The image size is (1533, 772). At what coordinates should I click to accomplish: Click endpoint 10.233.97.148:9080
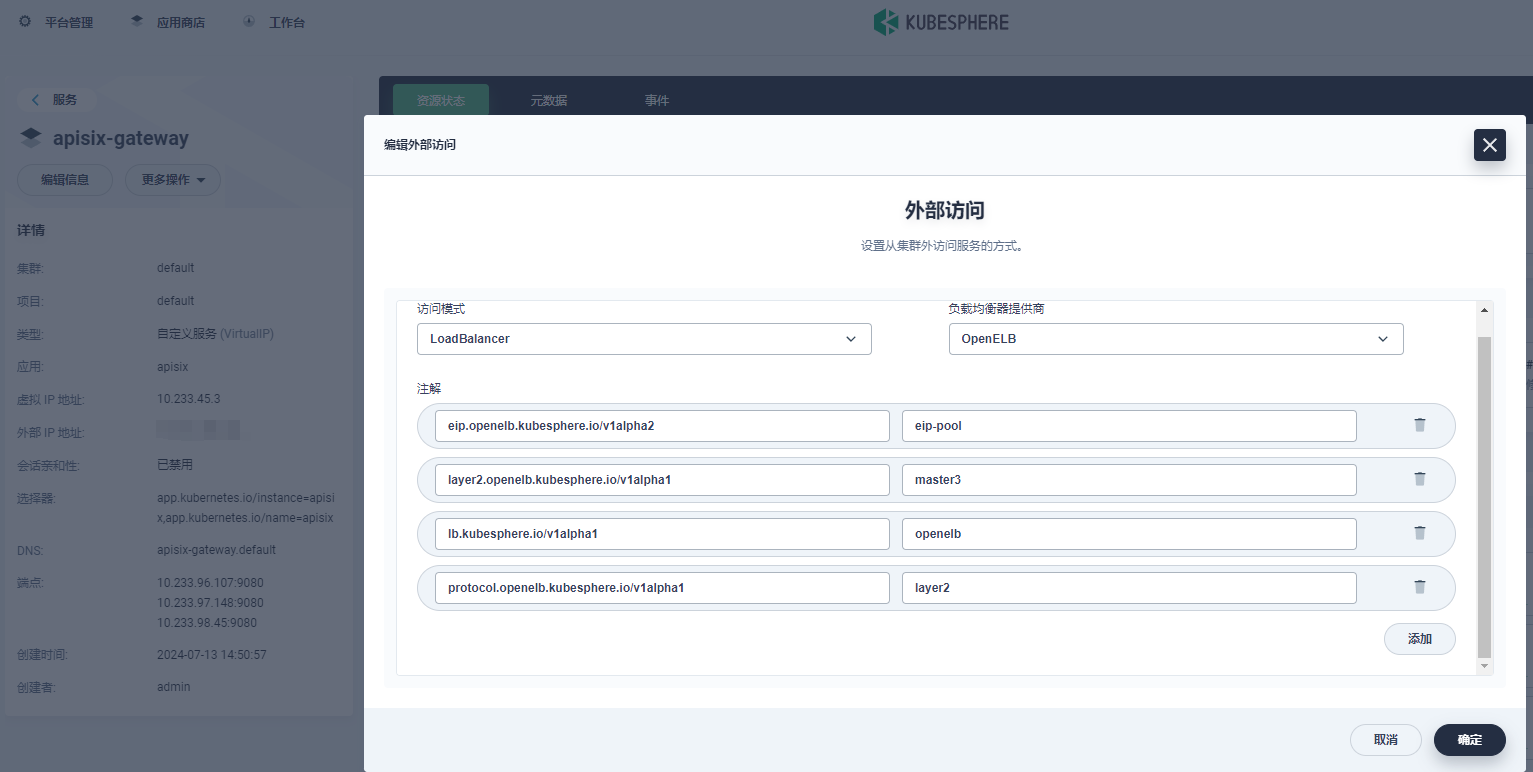[x=210, y=602]
